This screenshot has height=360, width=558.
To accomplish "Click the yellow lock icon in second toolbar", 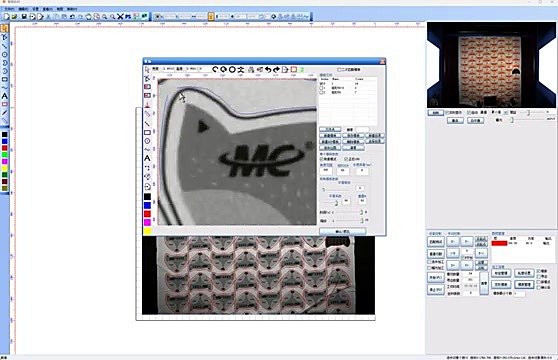I will coord(211,16).
